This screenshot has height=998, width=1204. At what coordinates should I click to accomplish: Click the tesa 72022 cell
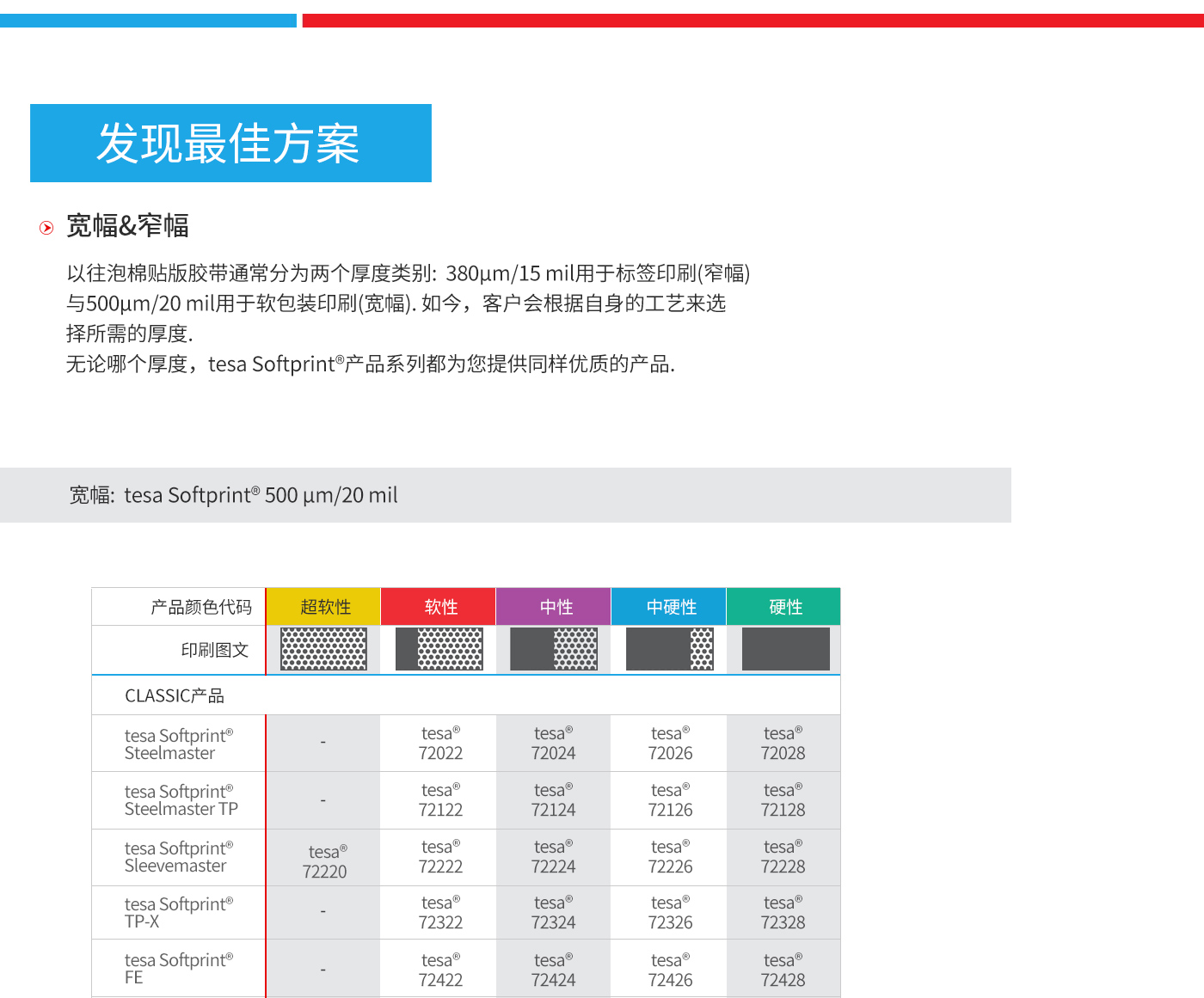point(440,744)
